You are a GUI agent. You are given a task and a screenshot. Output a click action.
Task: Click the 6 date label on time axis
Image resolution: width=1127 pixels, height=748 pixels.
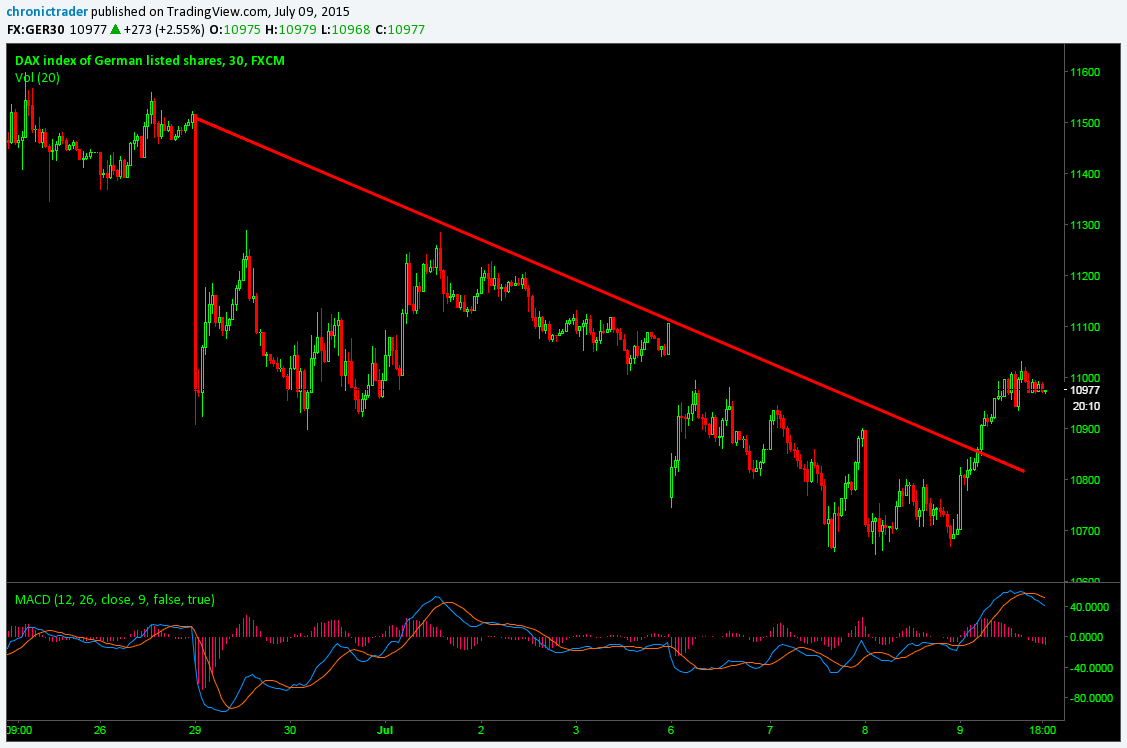(671, 730)
